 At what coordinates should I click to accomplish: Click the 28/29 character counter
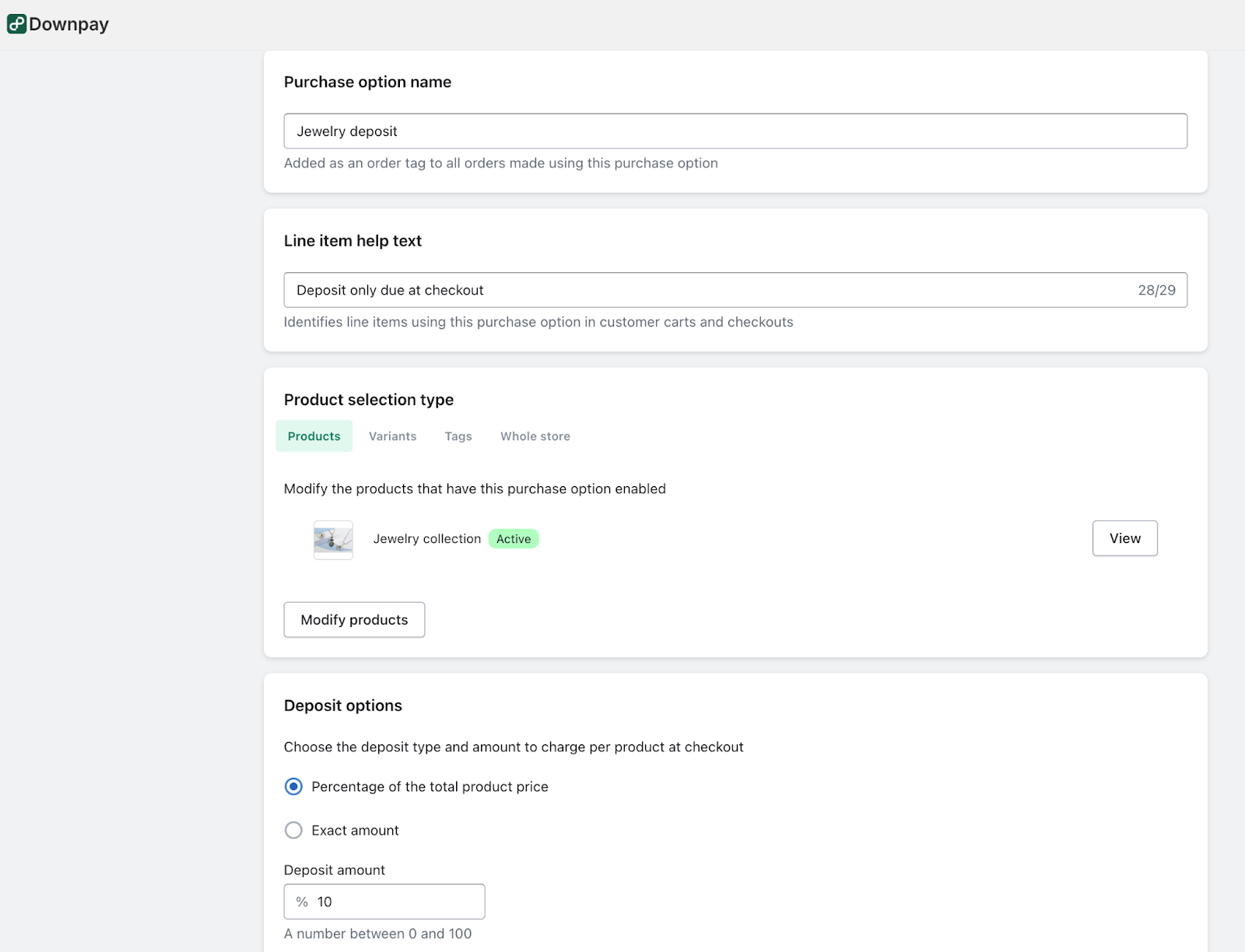pyautogui.click(x=1156, y=290)
